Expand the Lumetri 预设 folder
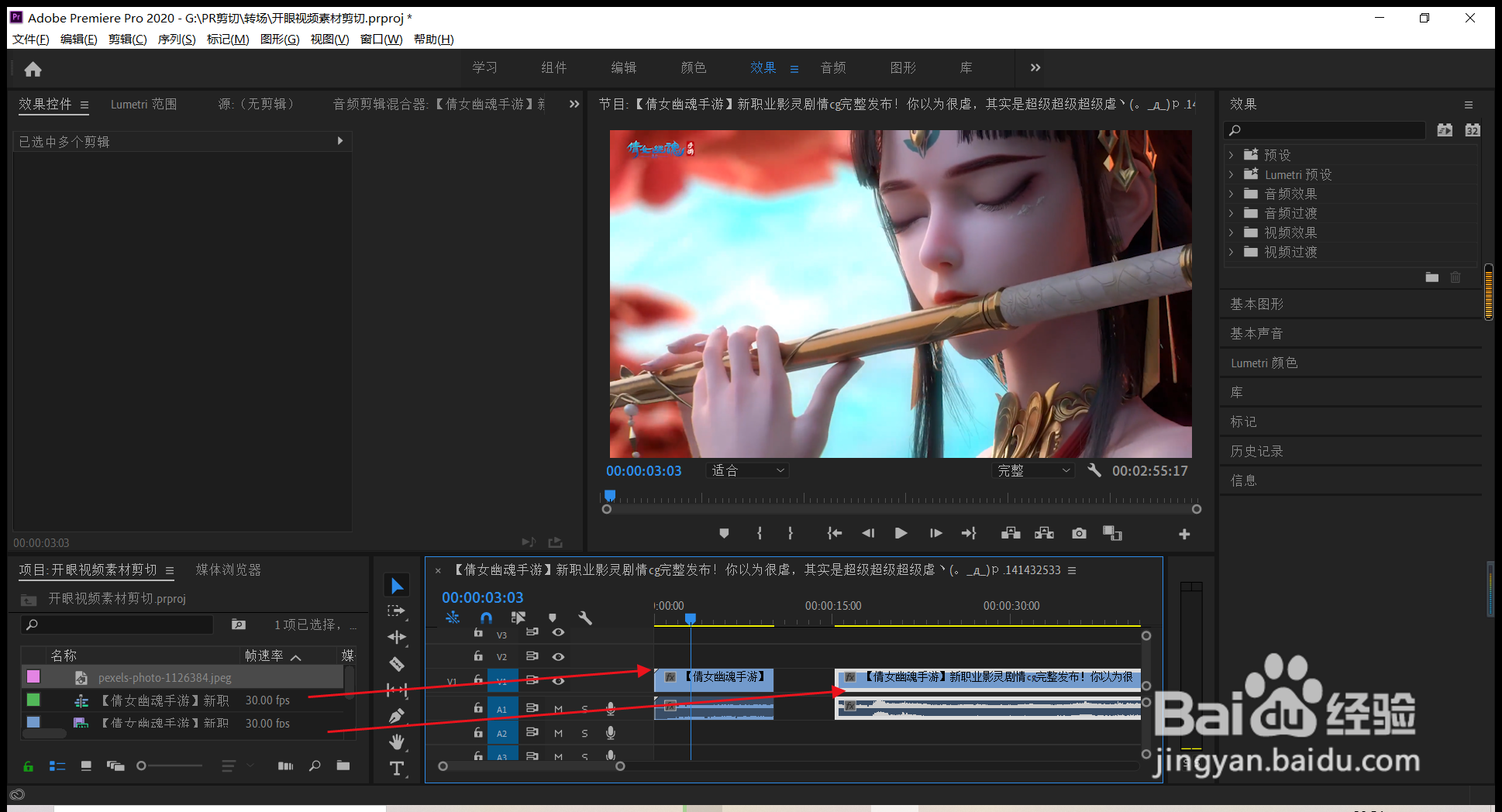This screenshot has width=1502, height=812. [1231, 174]
